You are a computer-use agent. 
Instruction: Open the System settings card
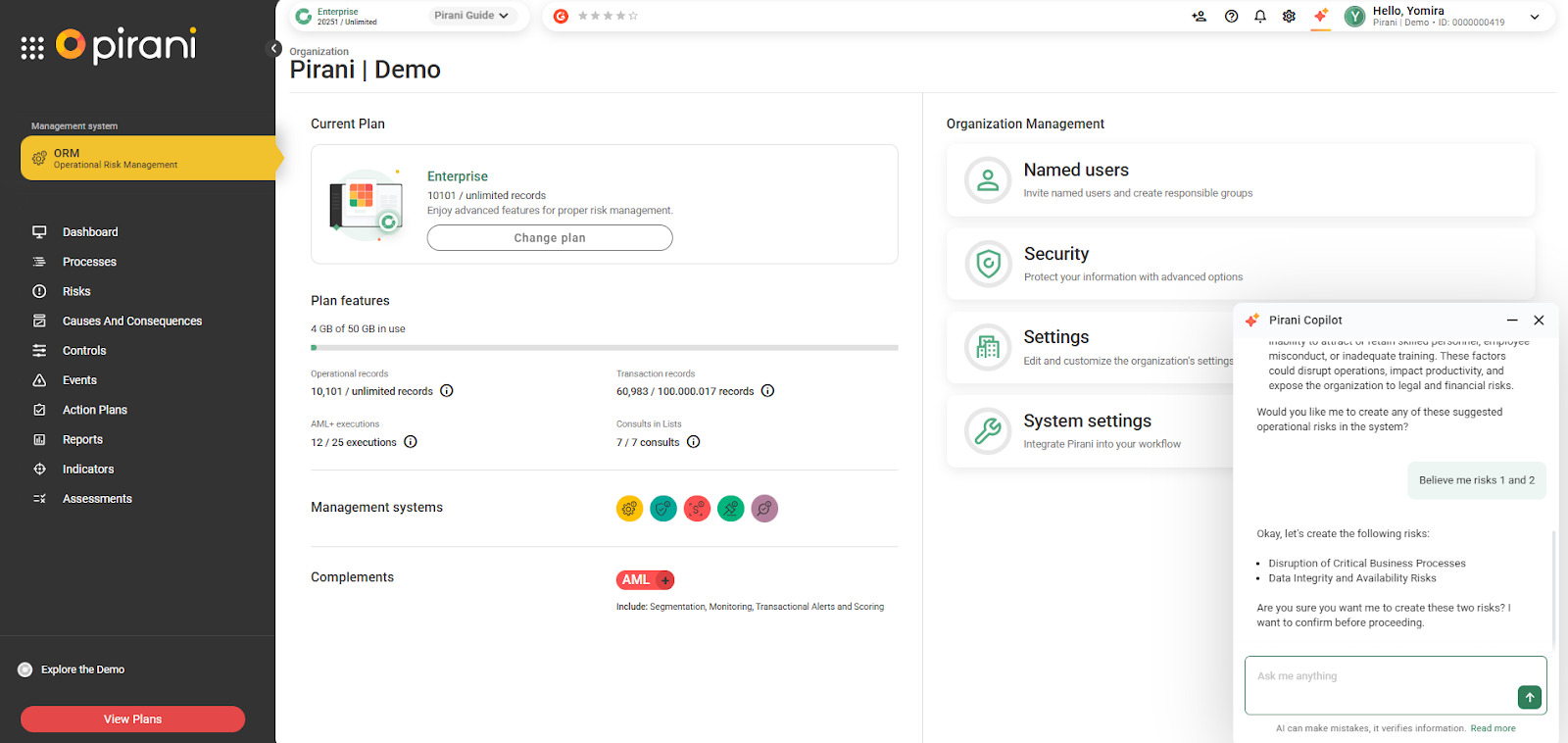click(1090, 431)
